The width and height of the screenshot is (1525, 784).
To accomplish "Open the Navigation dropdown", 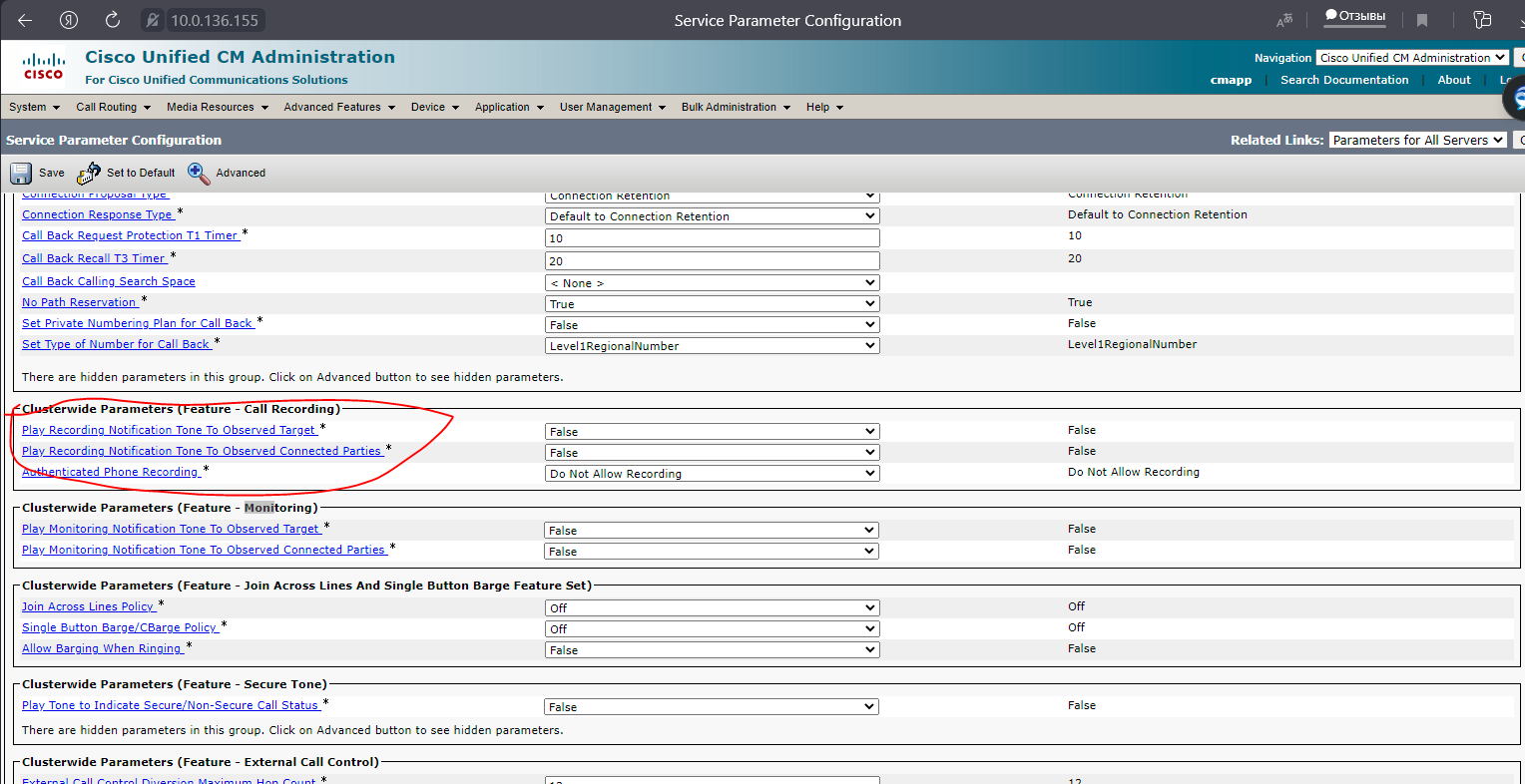I will 1411,58.
